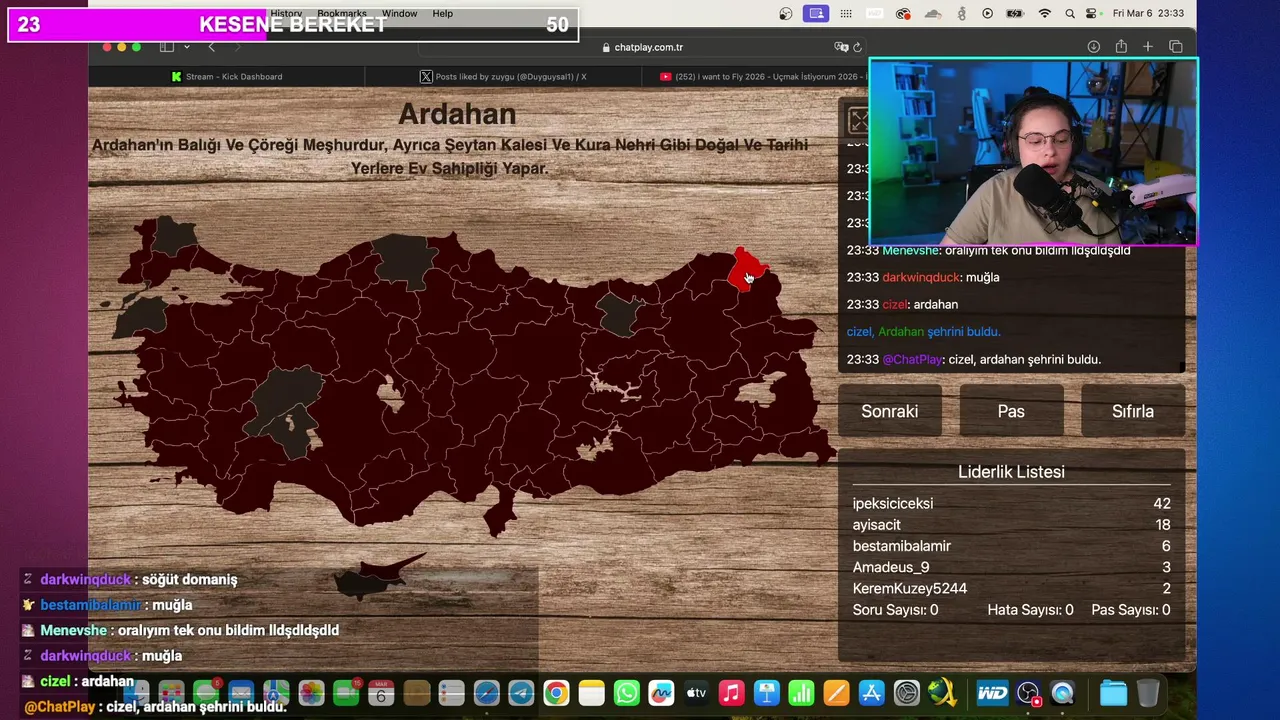Image resolution: width=1280 pixels, height=720 pixels.
Task: Open Numbers from the Dock
Action: tap(801, 693)
